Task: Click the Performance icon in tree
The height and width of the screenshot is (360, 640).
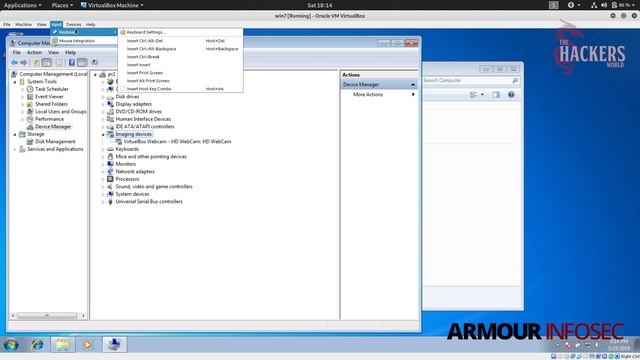Action: tap(30, 119)
